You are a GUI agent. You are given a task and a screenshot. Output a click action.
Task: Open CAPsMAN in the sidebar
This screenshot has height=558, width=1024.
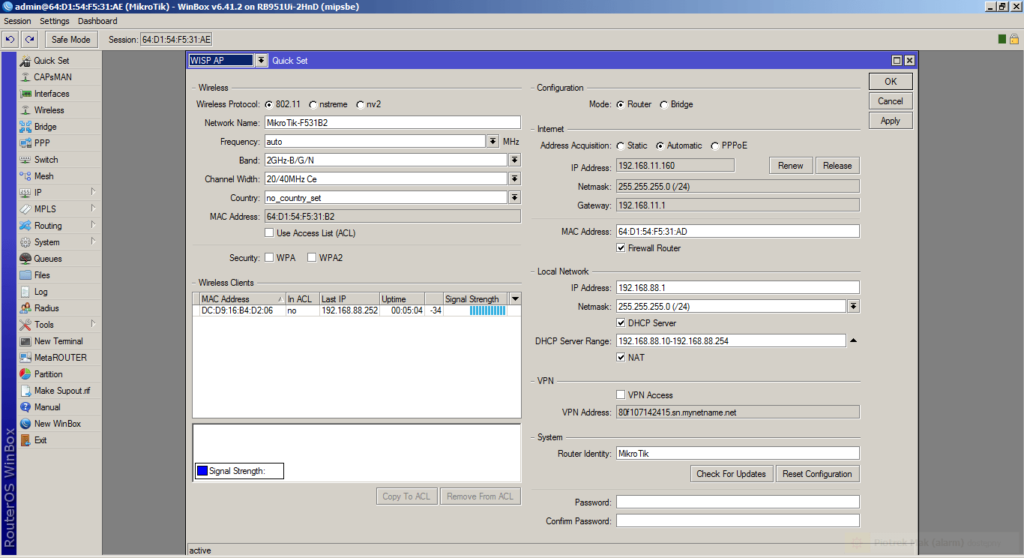point(52,77)
